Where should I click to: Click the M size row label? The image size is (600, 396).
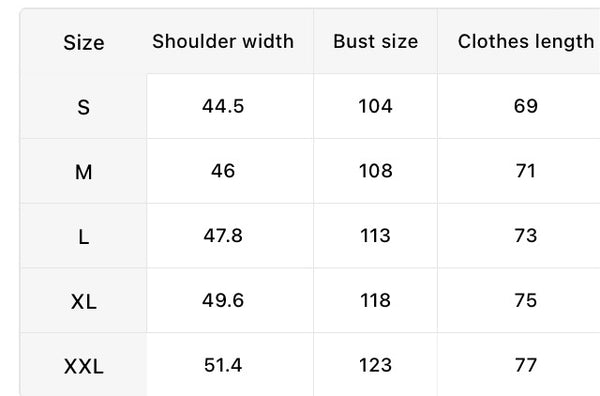pyautogui.click(x=83, y=172)
